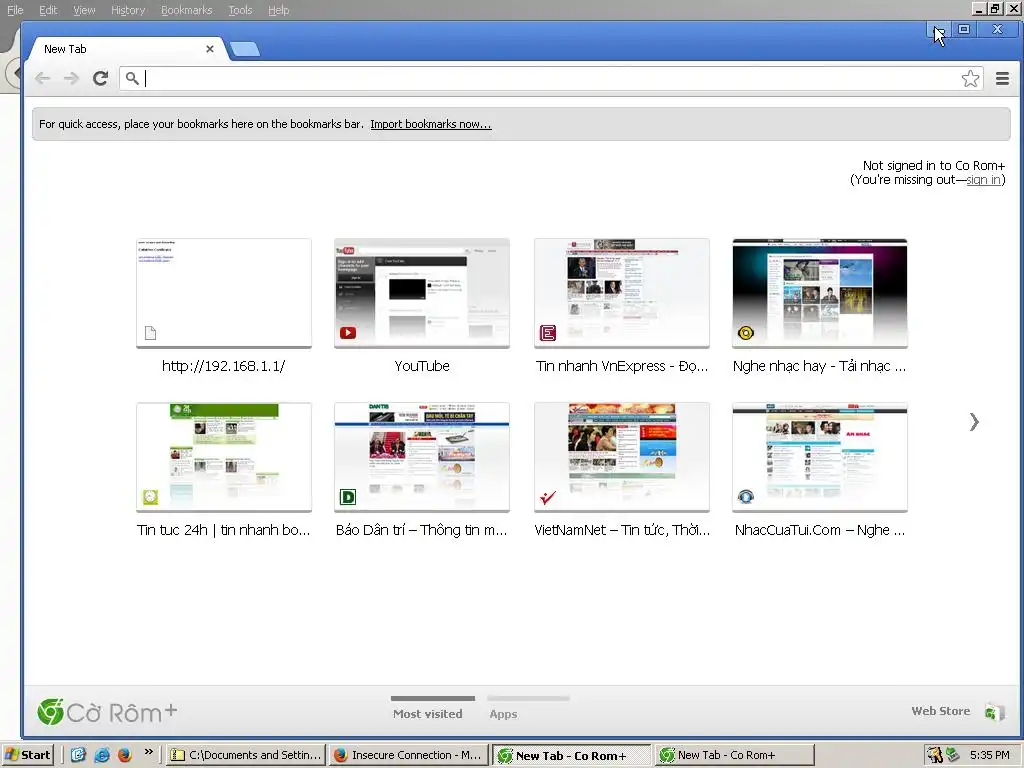Launch Internet Explorer from quick launch
This screenshot has height=768, width=1024.
pos(101,755)
